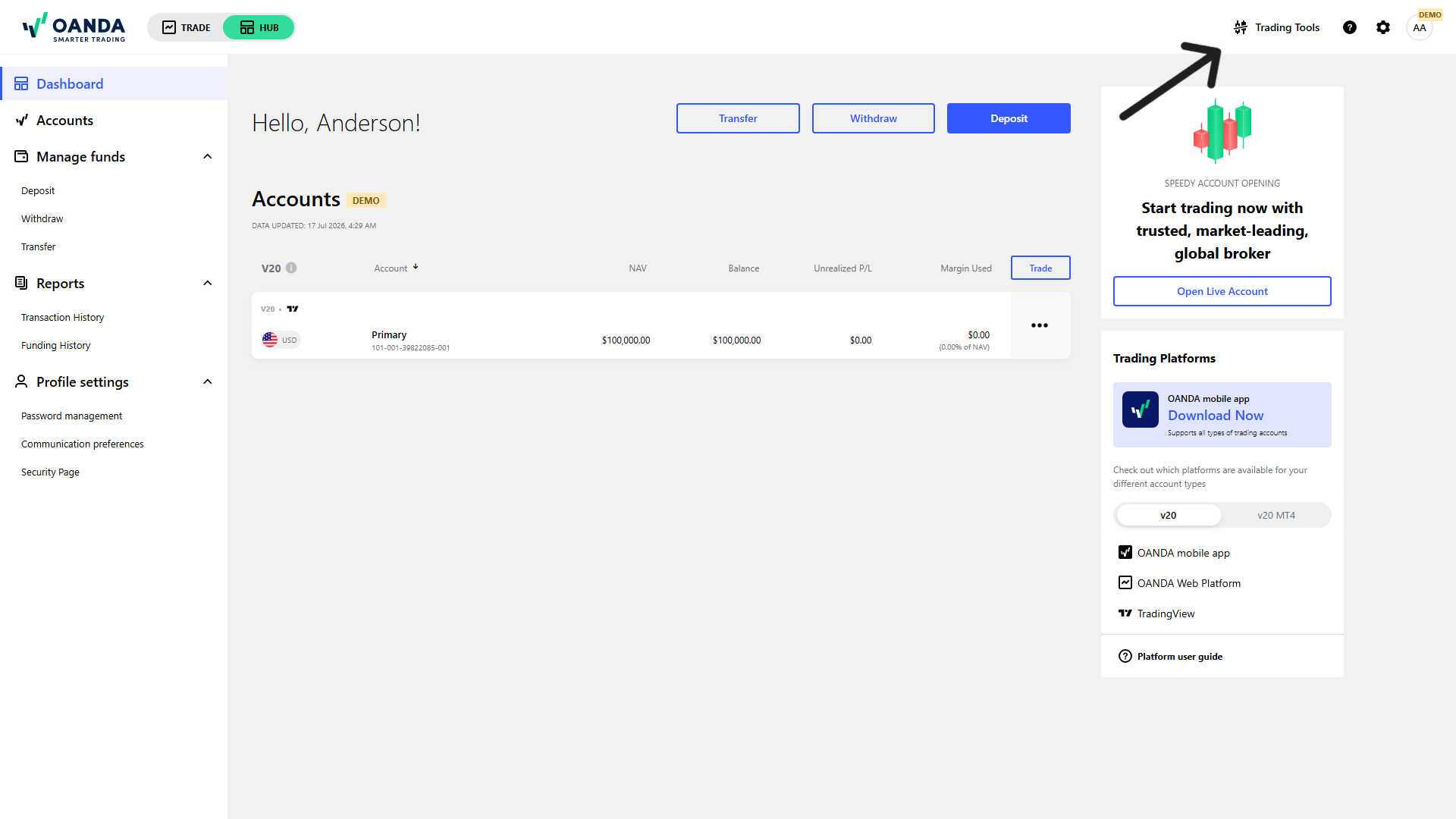Click account number 101-001-39822085-001
Screen dimensions: 1456x819
coord(411,348)
